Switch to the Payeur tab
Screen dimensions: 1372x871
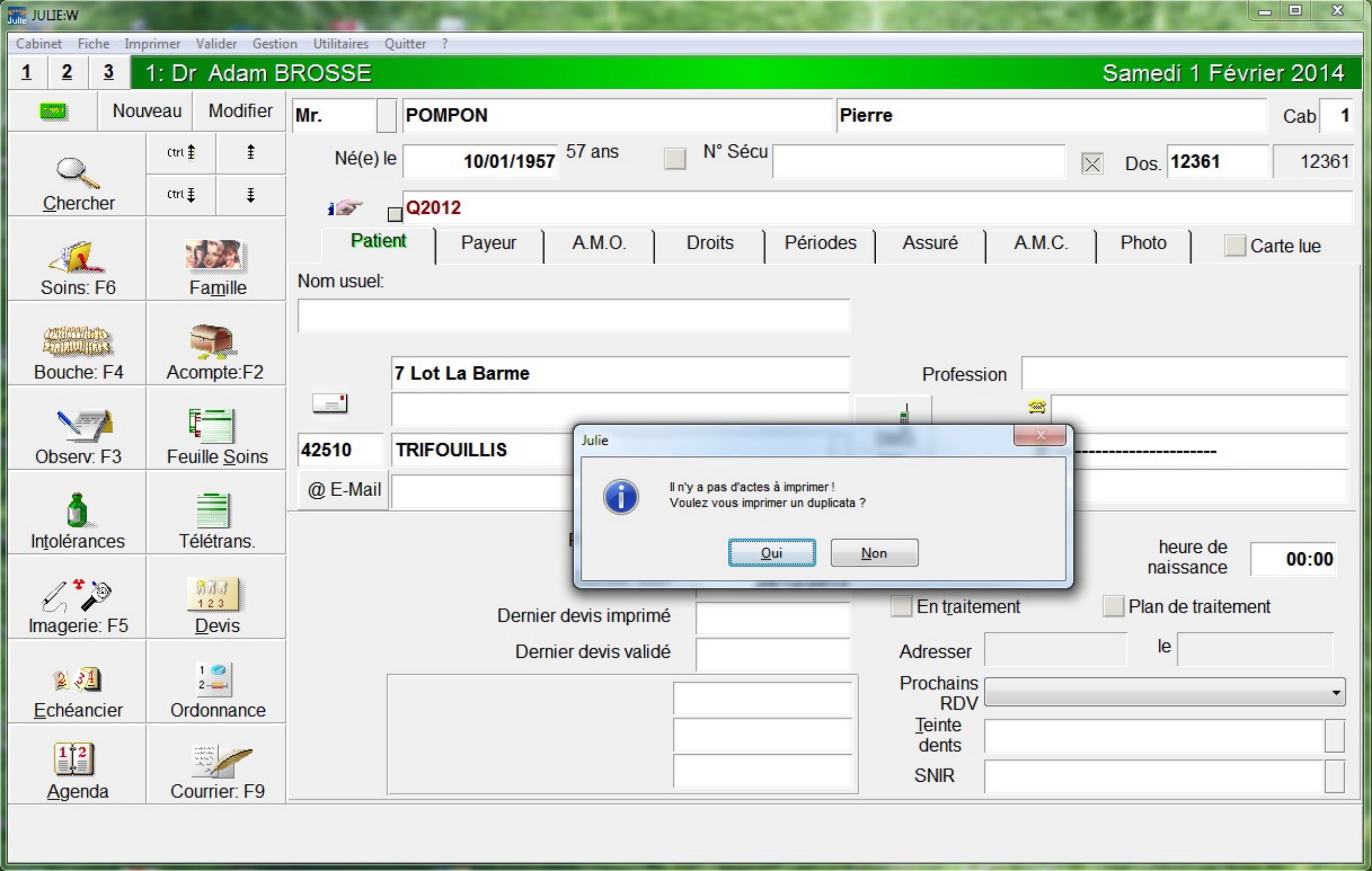click(488, 243)
